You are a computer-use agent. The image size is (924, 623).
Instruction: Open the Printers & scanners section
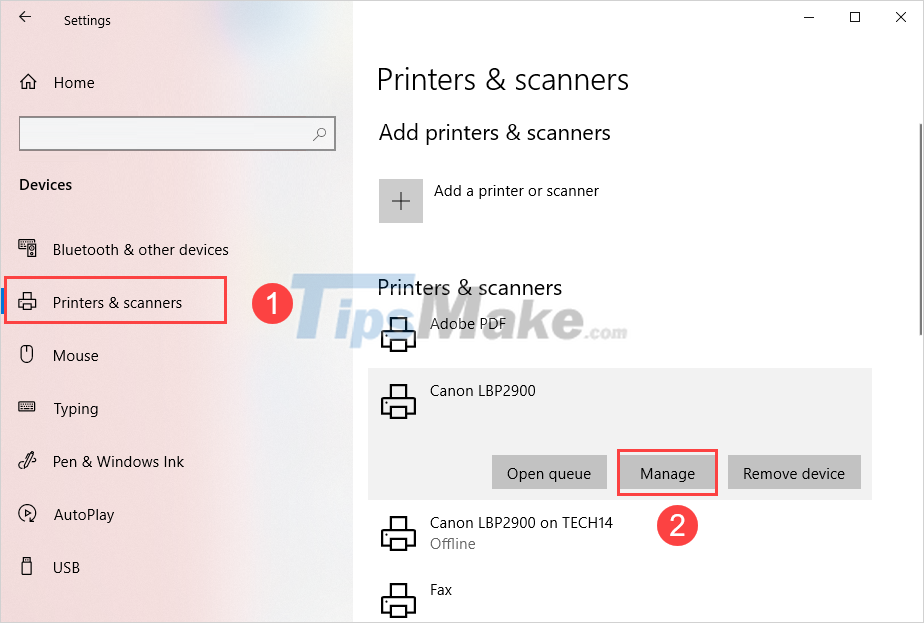point(117,303)
